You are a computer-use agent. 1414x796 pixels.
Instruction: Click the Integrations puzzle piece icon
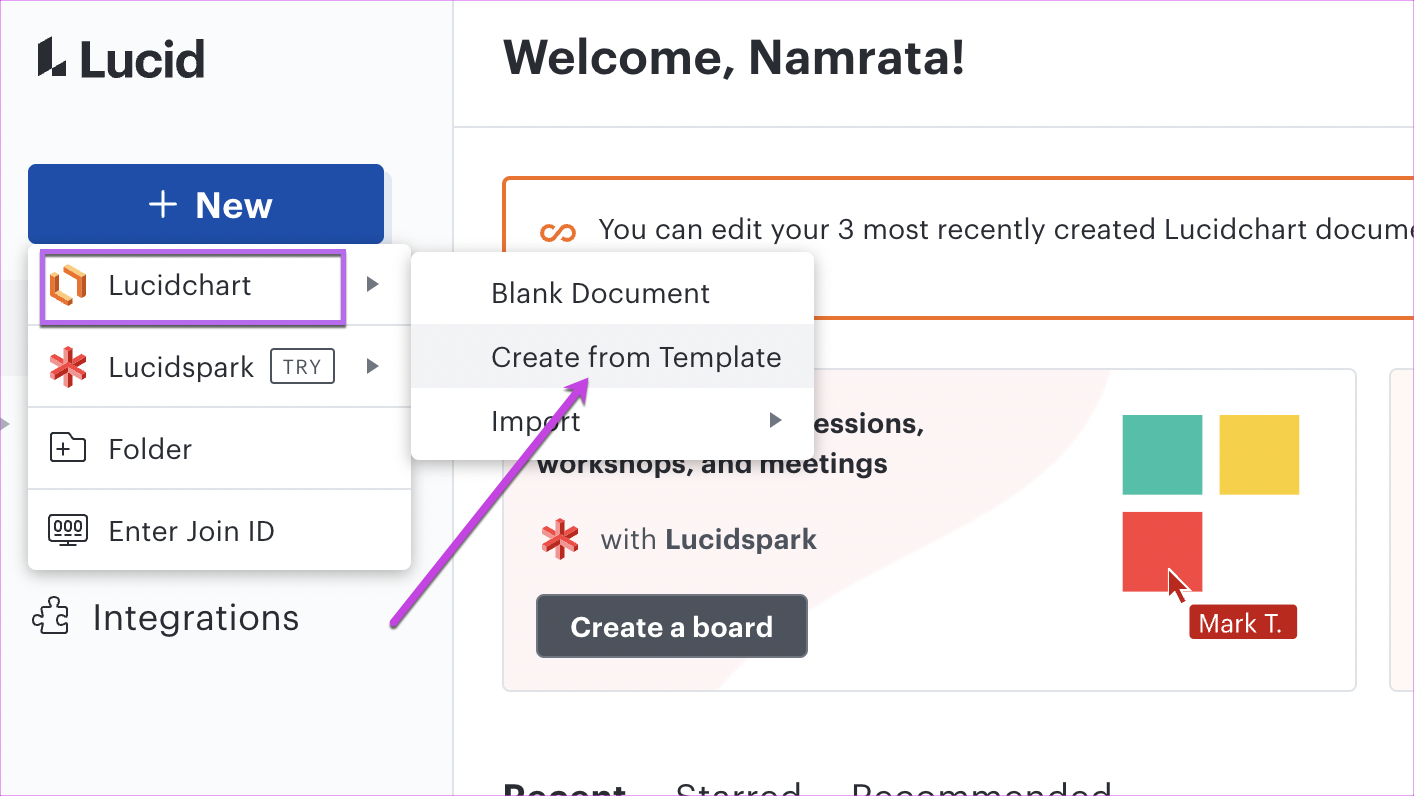[x=51, y=617]
